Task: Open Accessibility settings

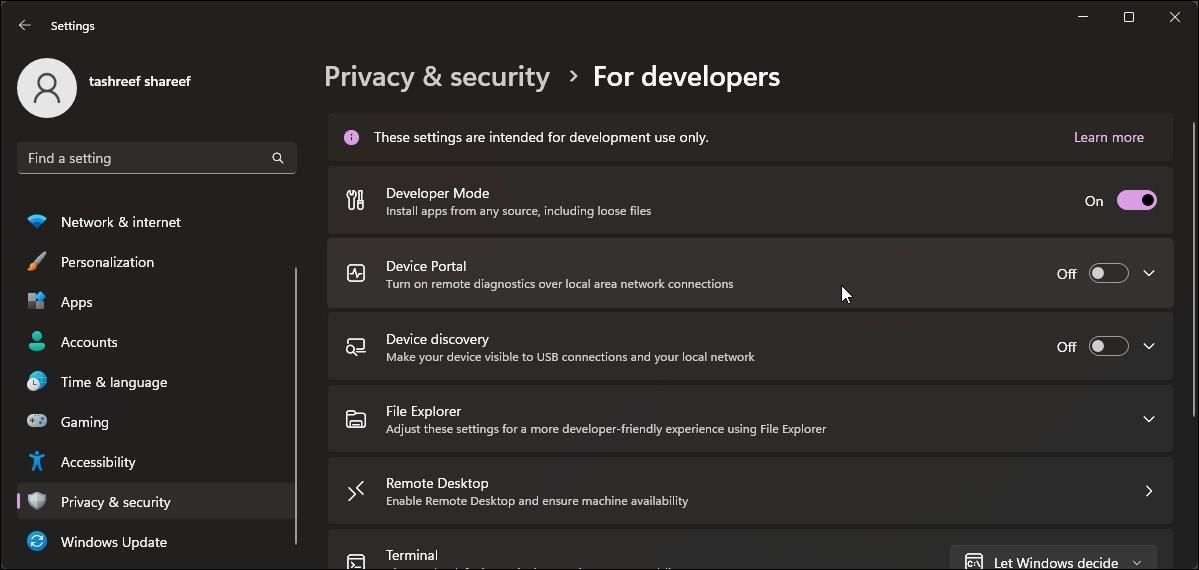Action: point(156,462)
